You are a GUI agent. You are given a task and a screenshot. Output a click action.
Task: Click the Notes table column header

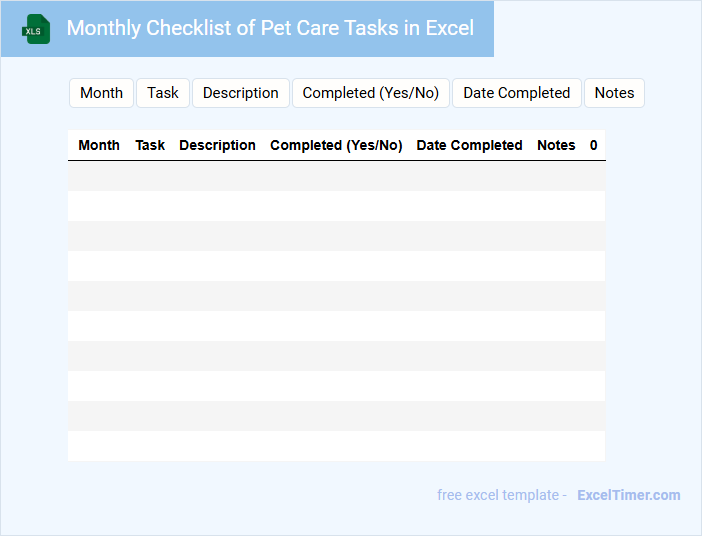click(556, 145)
